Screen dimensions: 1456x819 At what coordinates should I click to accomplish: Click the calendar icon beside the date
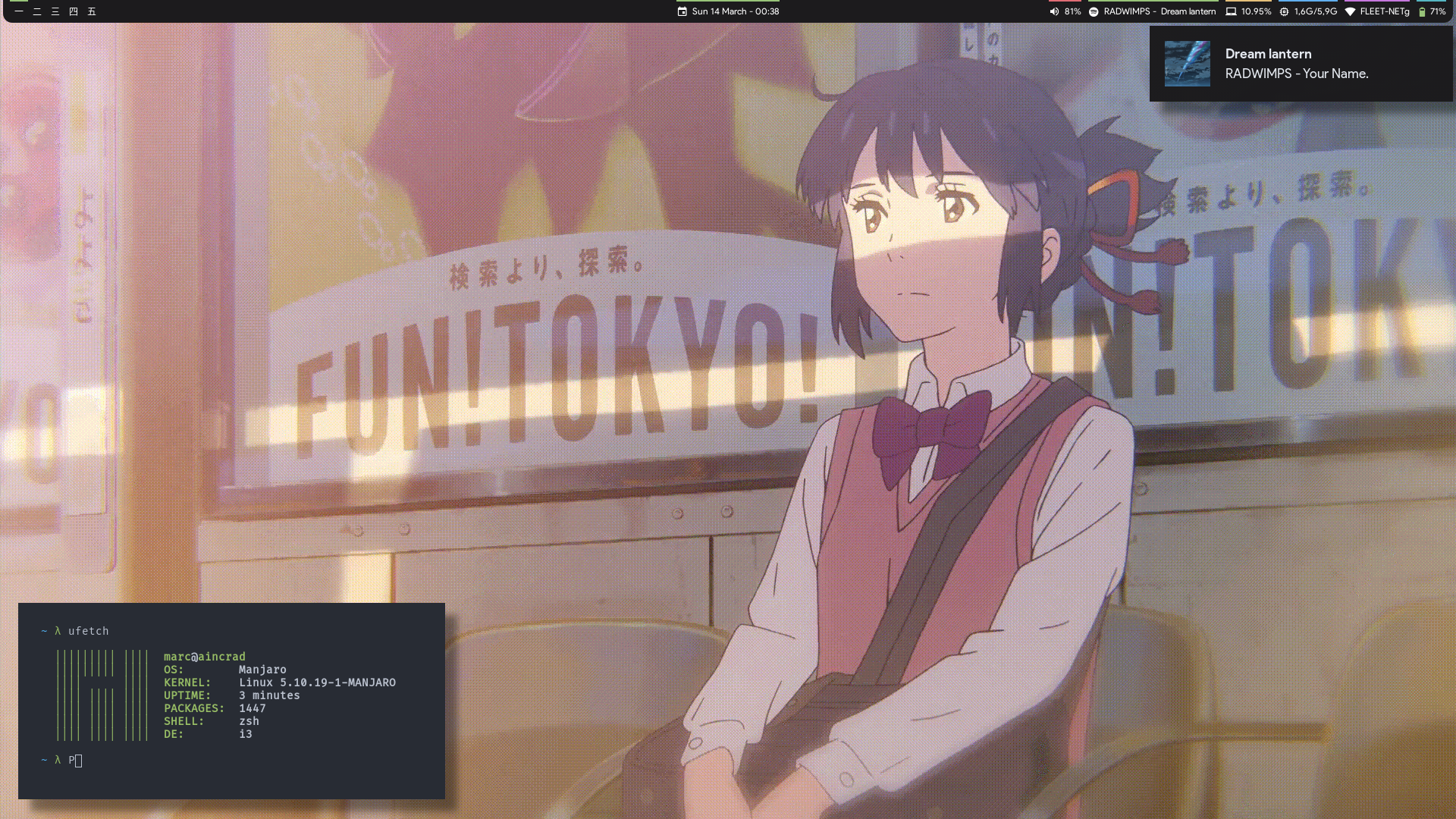coord(682,11)
